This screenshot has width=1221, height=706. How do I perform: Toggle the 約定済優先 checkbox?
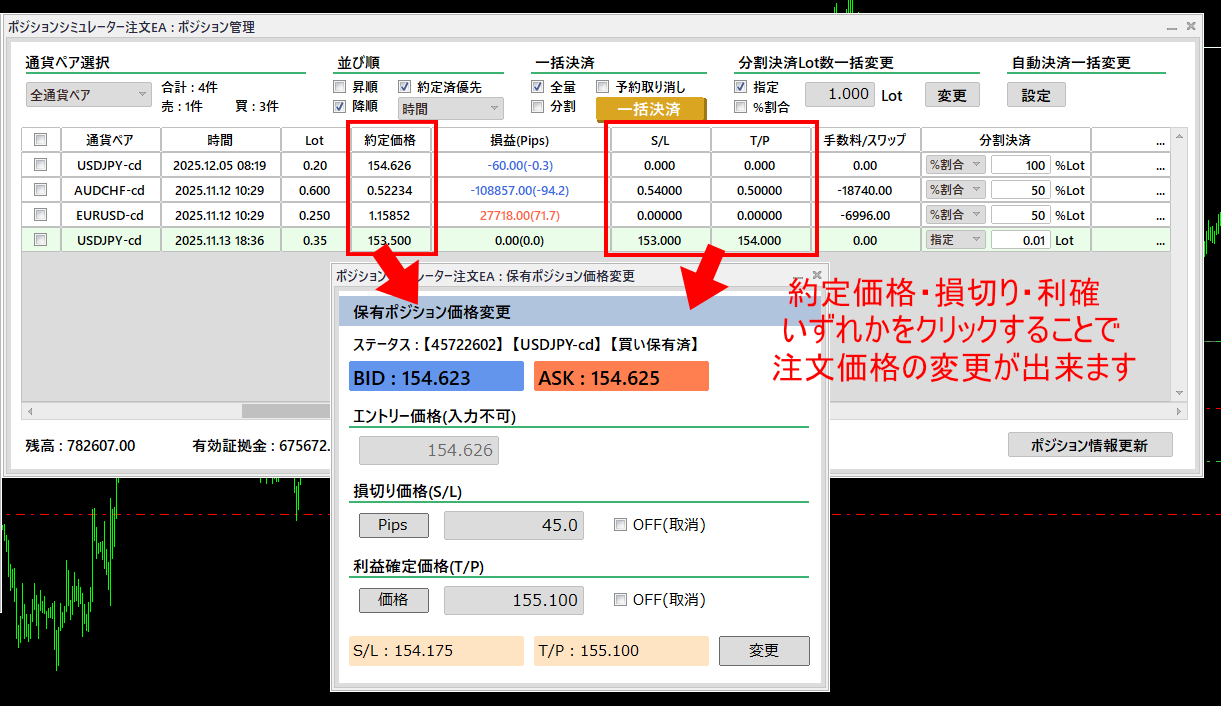405,87
